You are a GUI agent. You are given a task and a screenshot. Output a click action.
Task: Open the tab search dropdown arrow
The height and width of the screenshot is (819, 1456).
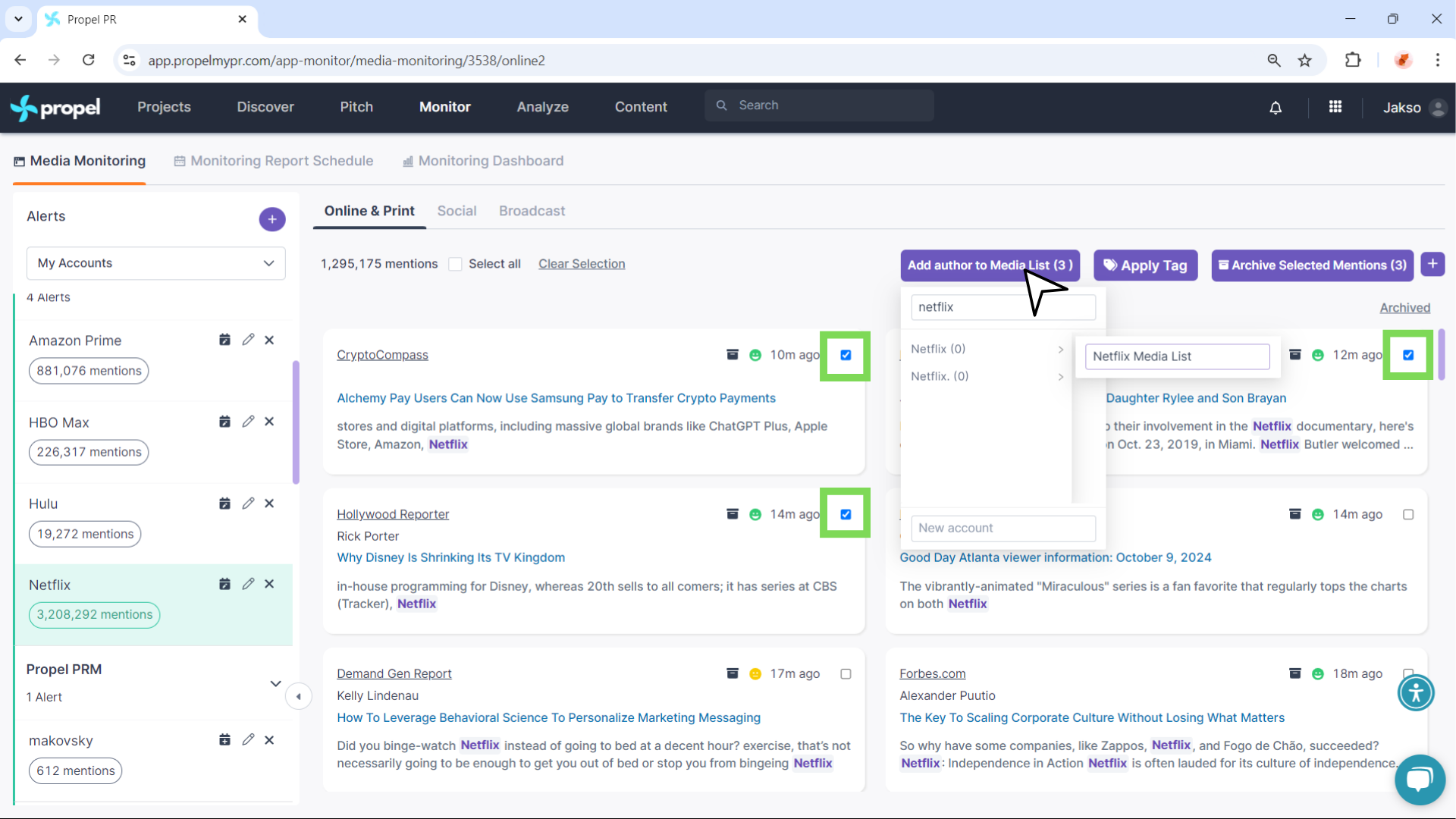tap(18, 19)
